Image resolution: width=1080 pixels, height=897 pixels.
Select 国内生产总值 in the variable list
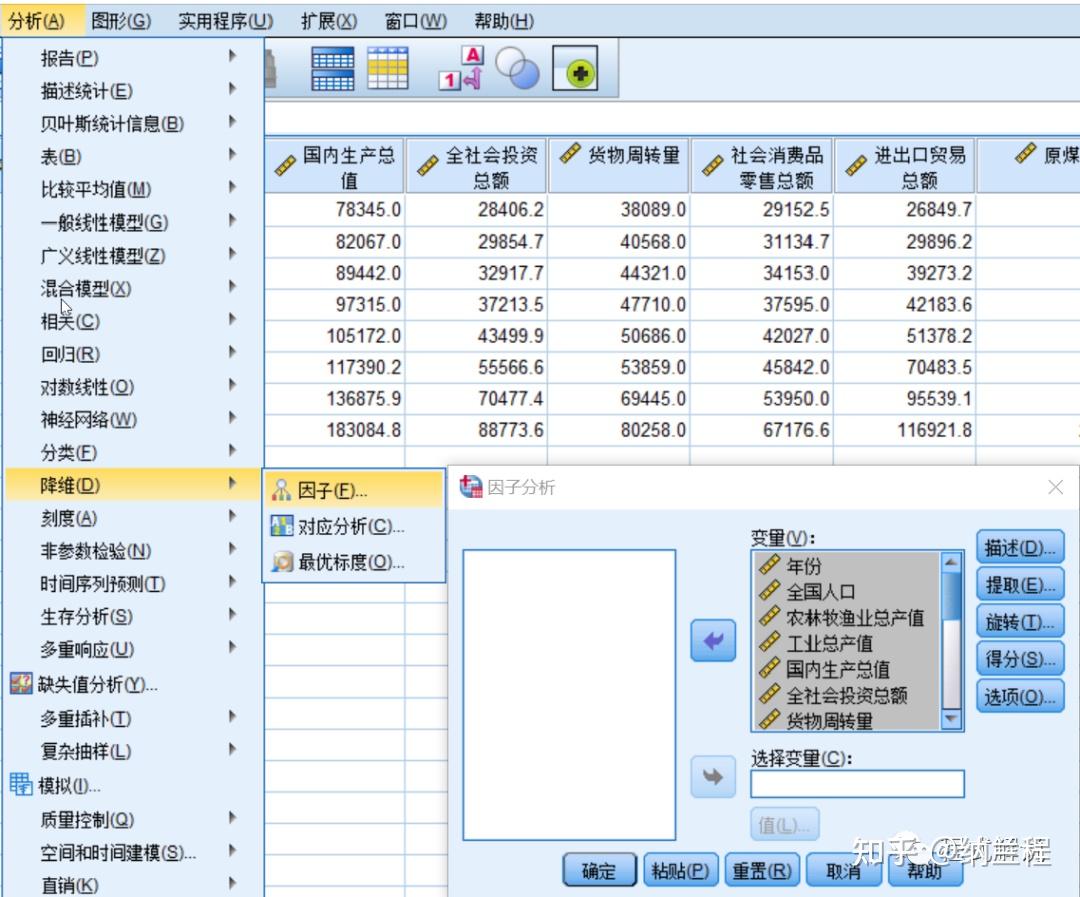coord(847,669)
